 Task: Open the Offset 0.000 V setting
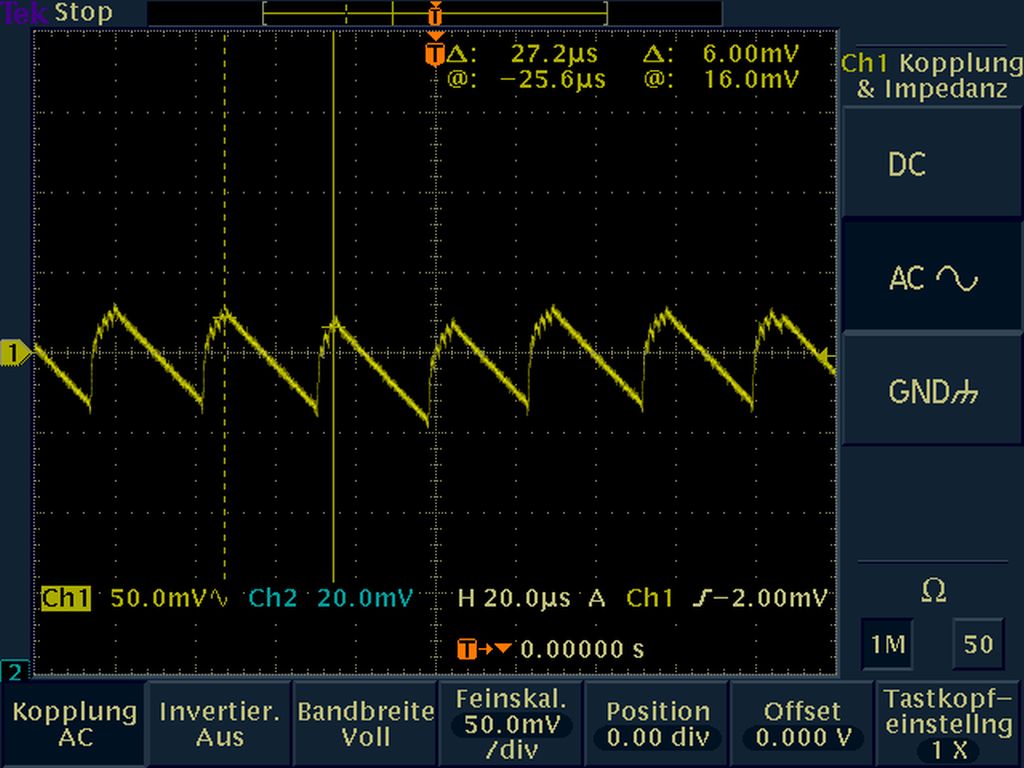pyautogui.click(x=803, y=724)
